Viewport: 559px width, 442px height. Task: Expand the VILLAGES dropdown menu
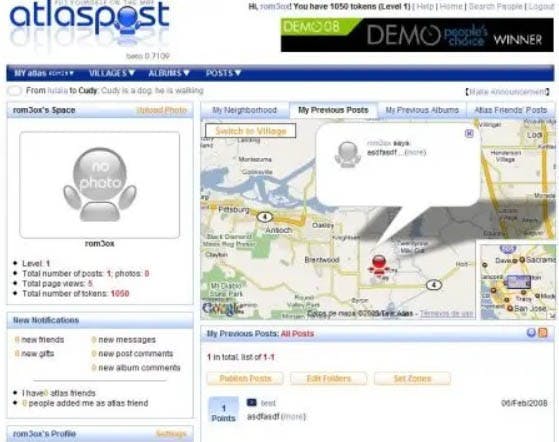[112, 73]
